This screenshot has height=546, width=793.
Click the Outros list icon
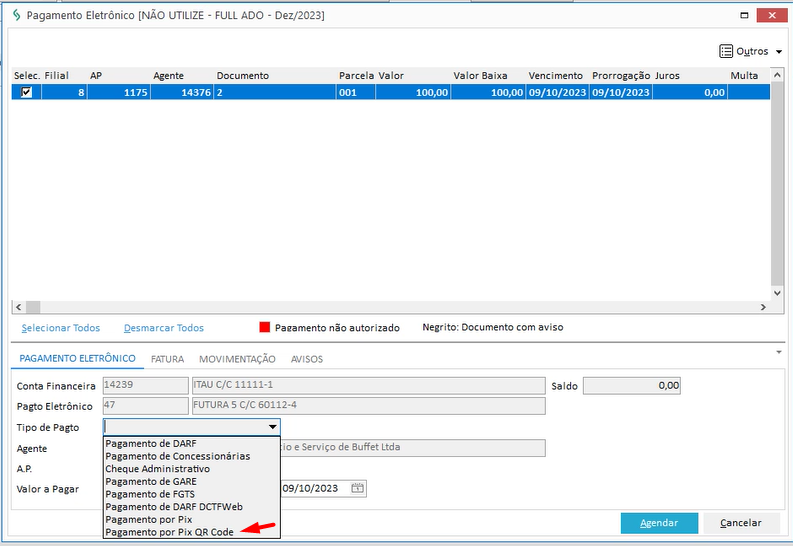tap(726, 51)
